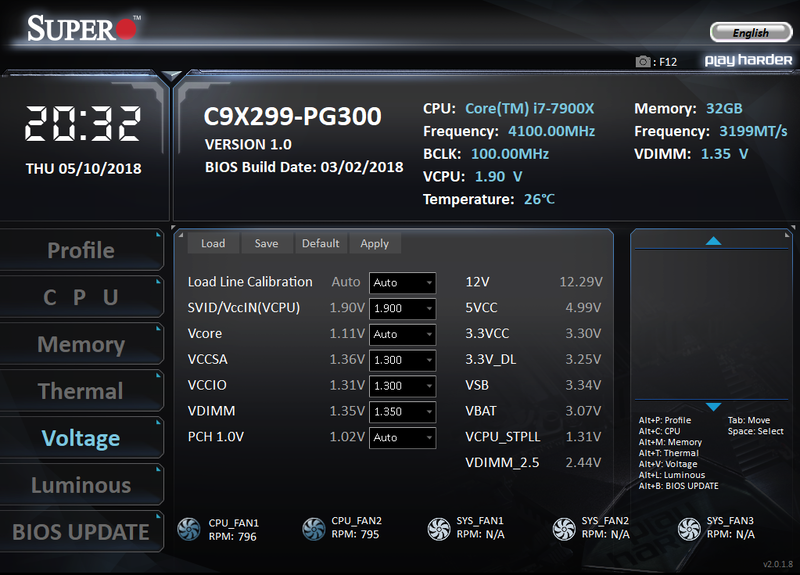
Task: Click the CPU_FAN2 RPM 795 reading
Action: tap(355, 534)
